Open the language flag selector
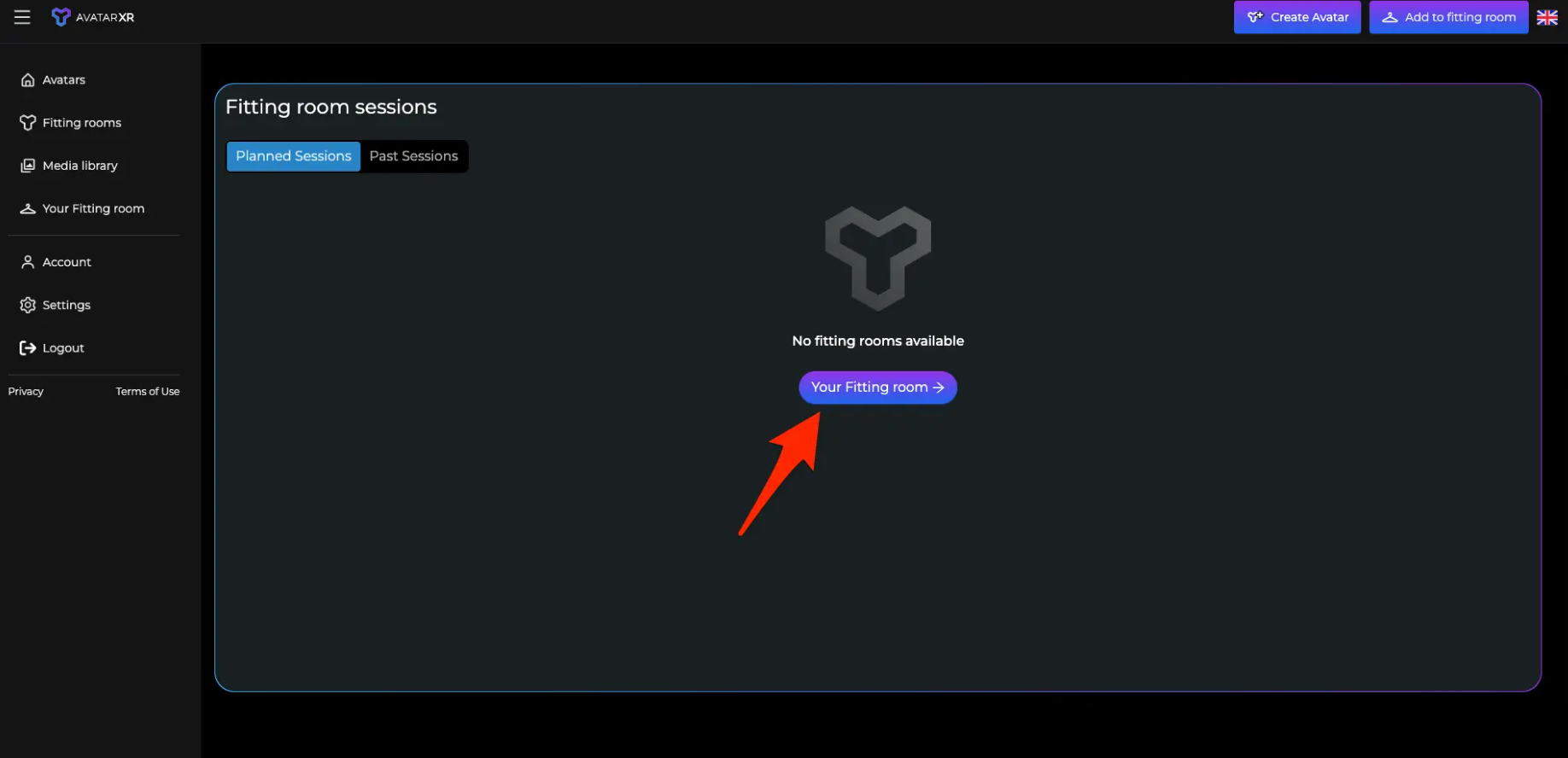Viewport: 1568px width, 758px height. point(1547,17)
